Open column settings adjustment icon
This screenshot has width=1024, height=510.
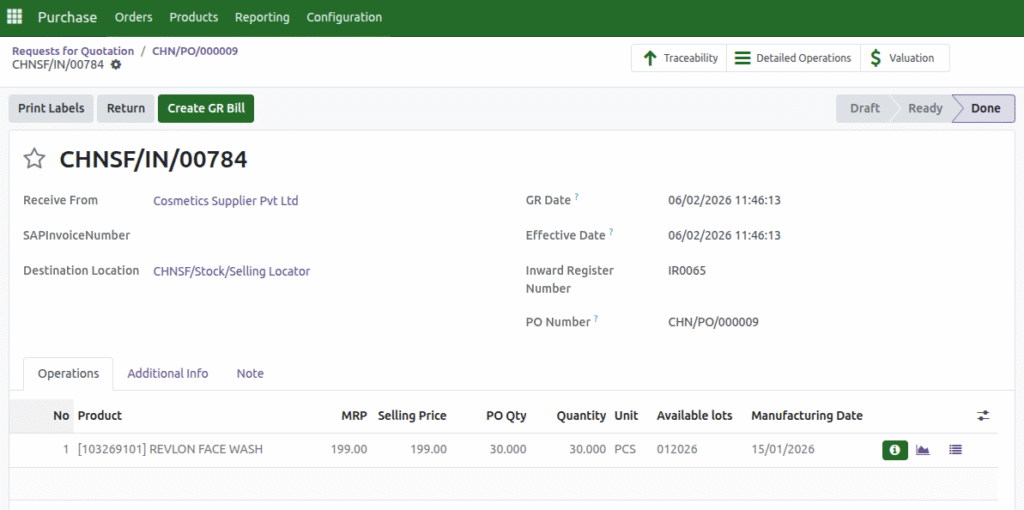click(x=982, y=415)
